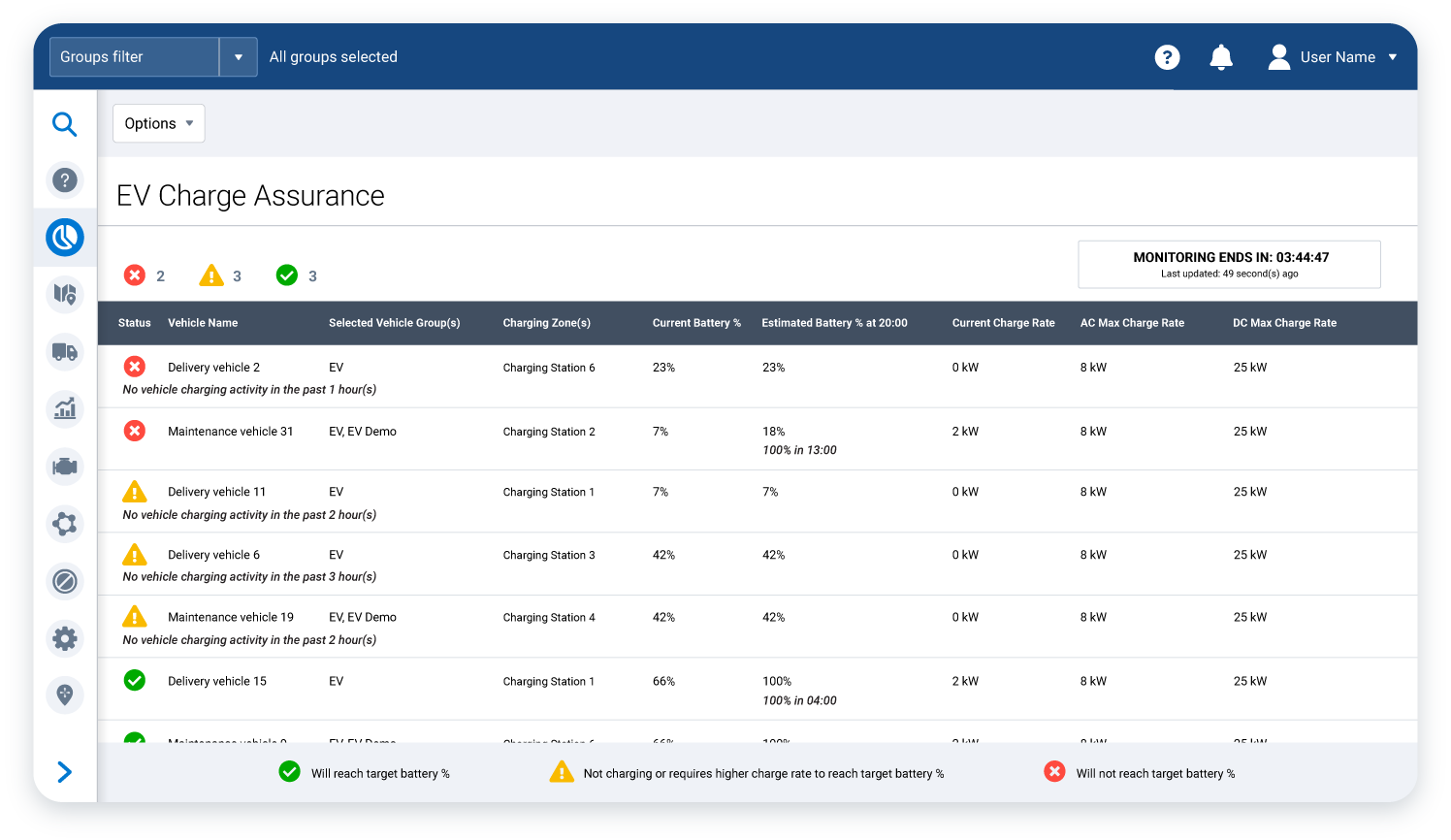
Task: Select the highlighted EV Charge Assurance sidebar icon
Action: 64,237
